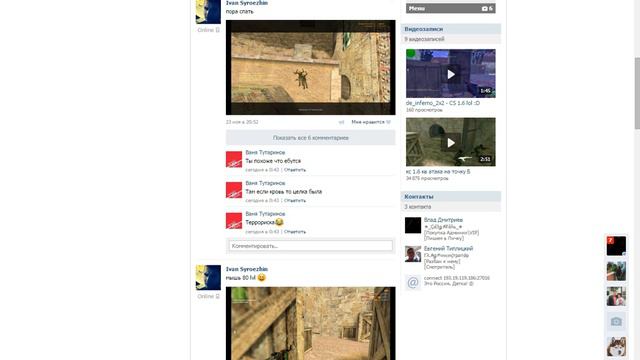
Task: Open the 9 videos count link
Action: [424, 39]
